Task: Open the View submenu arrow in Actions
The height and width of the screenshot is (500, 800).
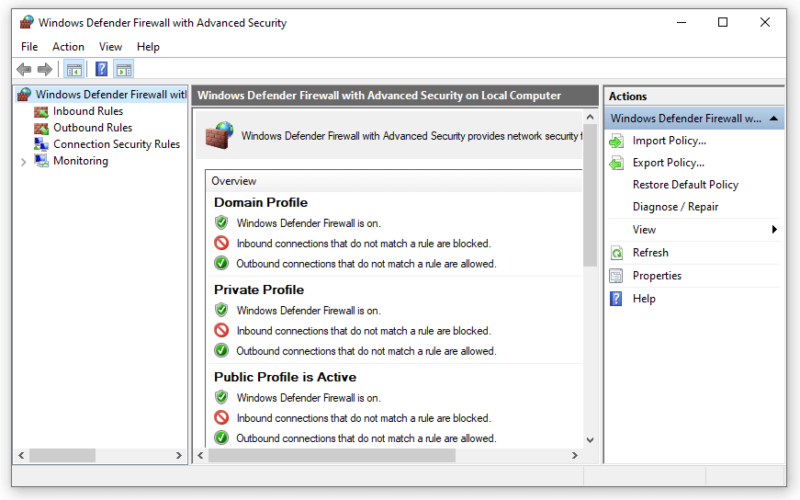Action: (774, 230)
